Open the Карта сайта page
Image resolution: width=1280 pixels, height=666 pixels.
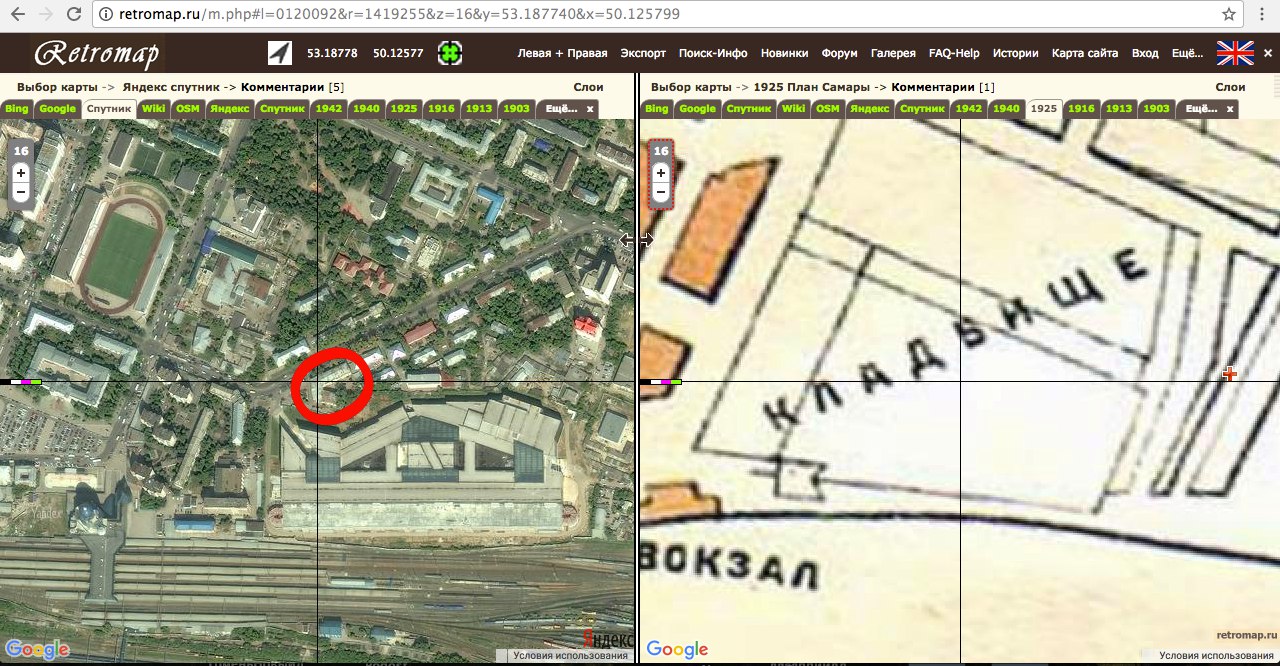1085,53
